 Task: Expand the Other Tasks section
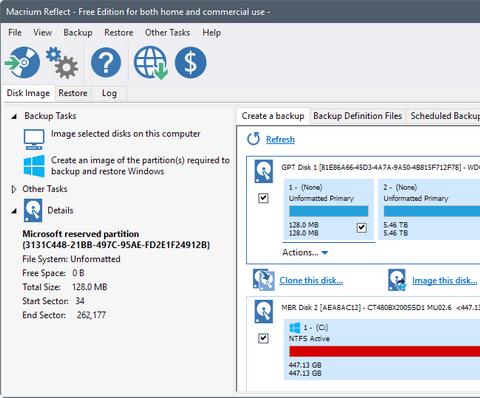[x=14, y=189]
